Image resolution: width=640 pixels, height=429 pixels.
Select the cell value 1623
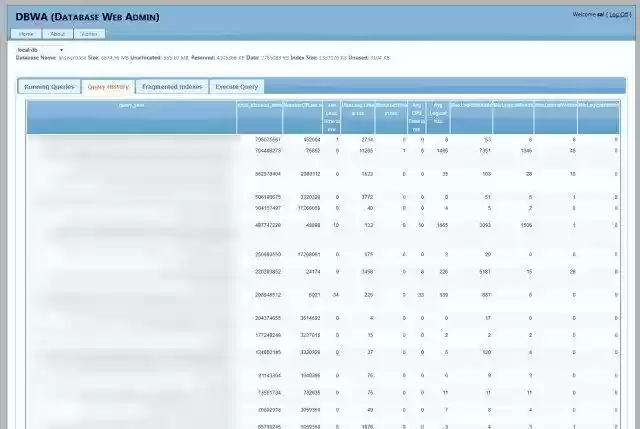pos(367,174)
